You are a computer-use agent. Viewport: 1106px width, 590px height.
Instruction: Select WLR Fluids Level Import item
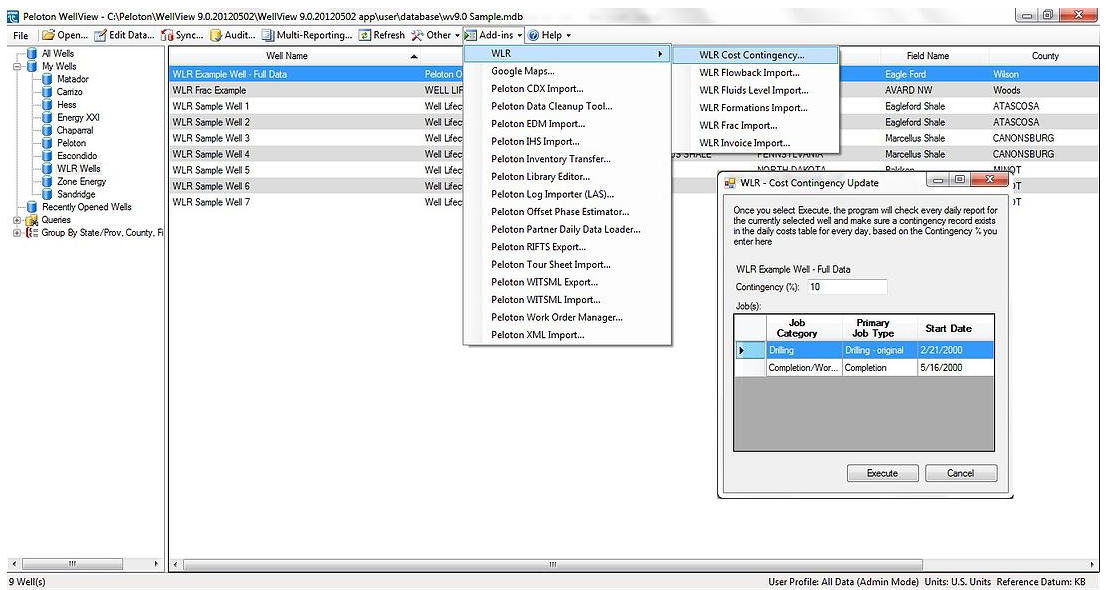755,90
